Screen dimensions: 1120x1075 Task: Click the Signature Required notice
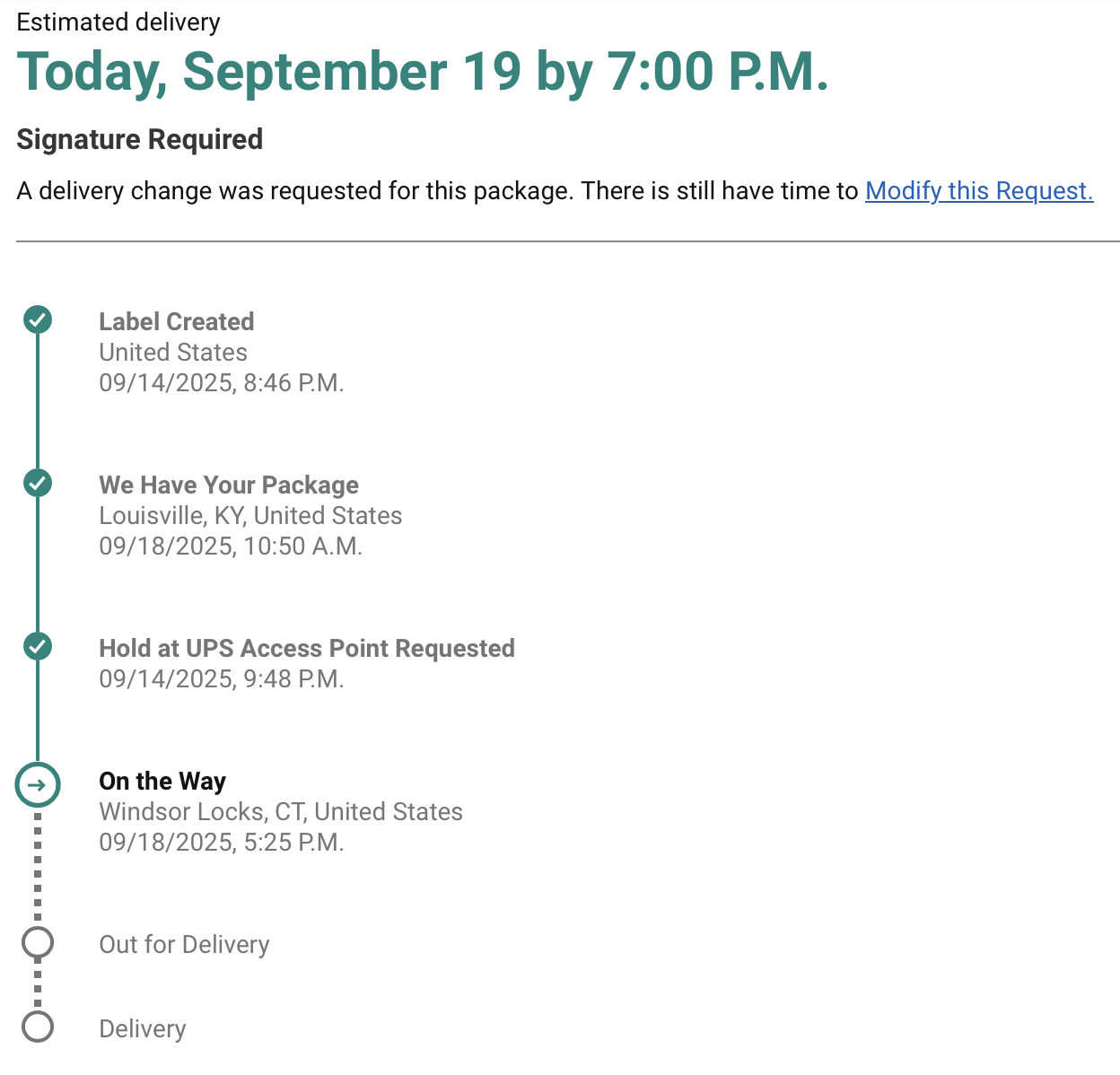[x=140, y=140]
